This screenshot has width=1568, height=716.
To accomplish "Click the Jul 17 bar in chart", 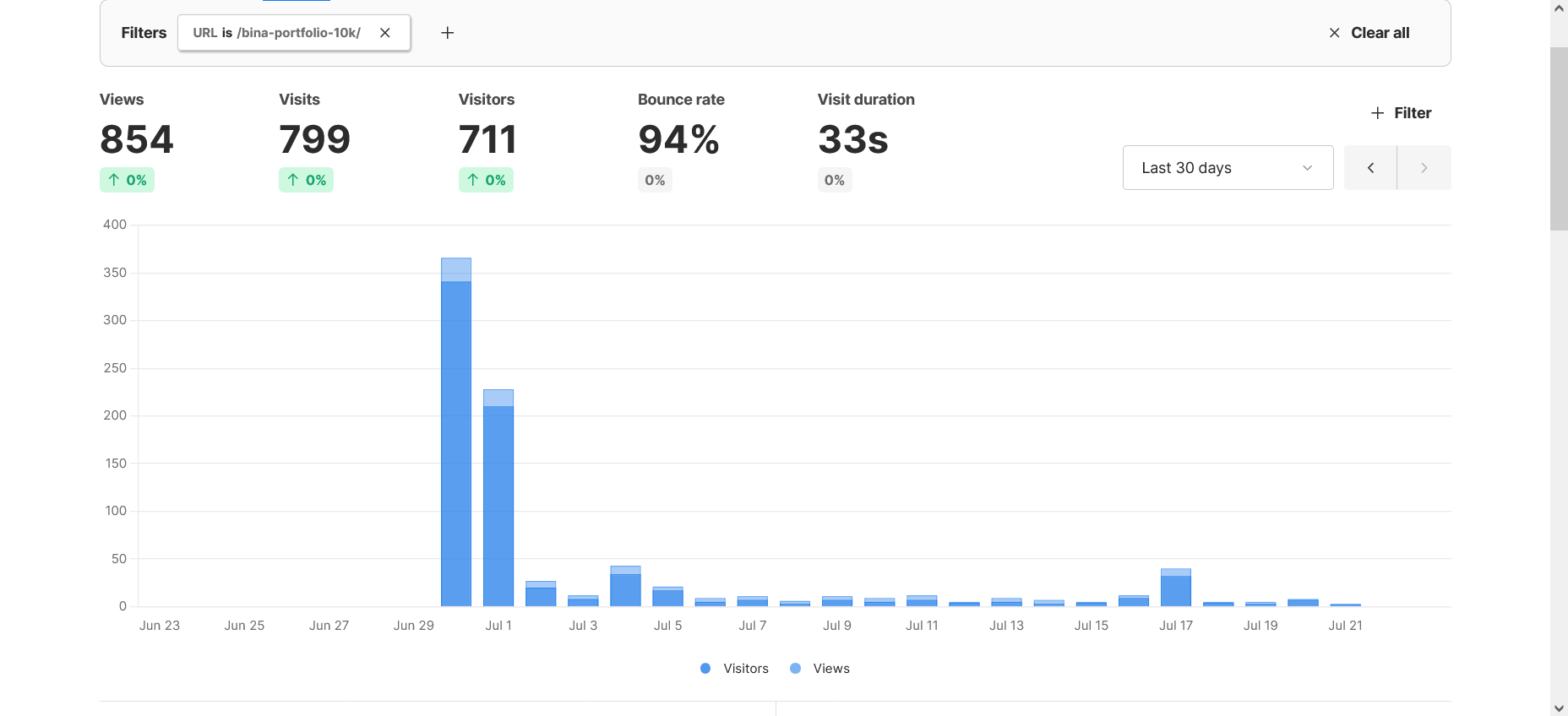I will coord(1176,588).
